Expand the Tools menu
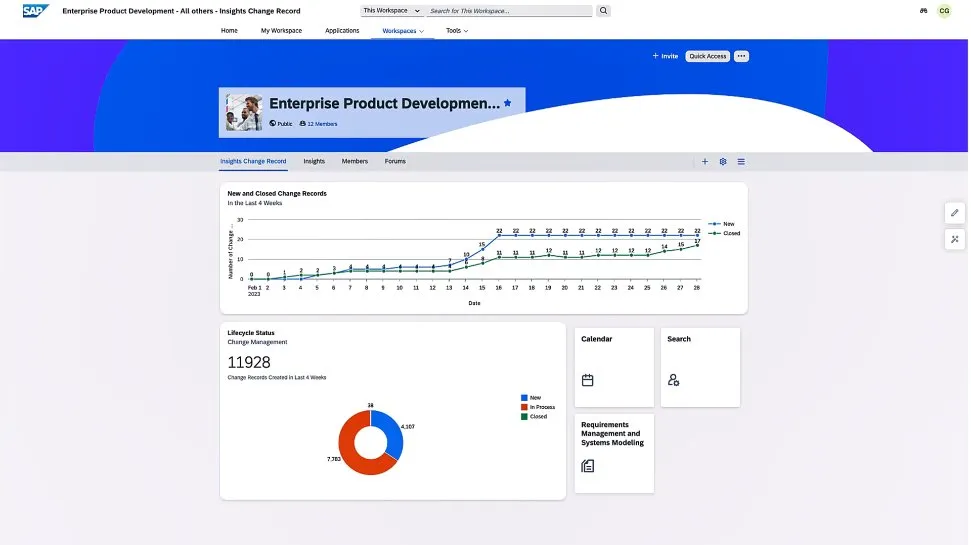Screen dimensions: 971x545 point(457,31)
